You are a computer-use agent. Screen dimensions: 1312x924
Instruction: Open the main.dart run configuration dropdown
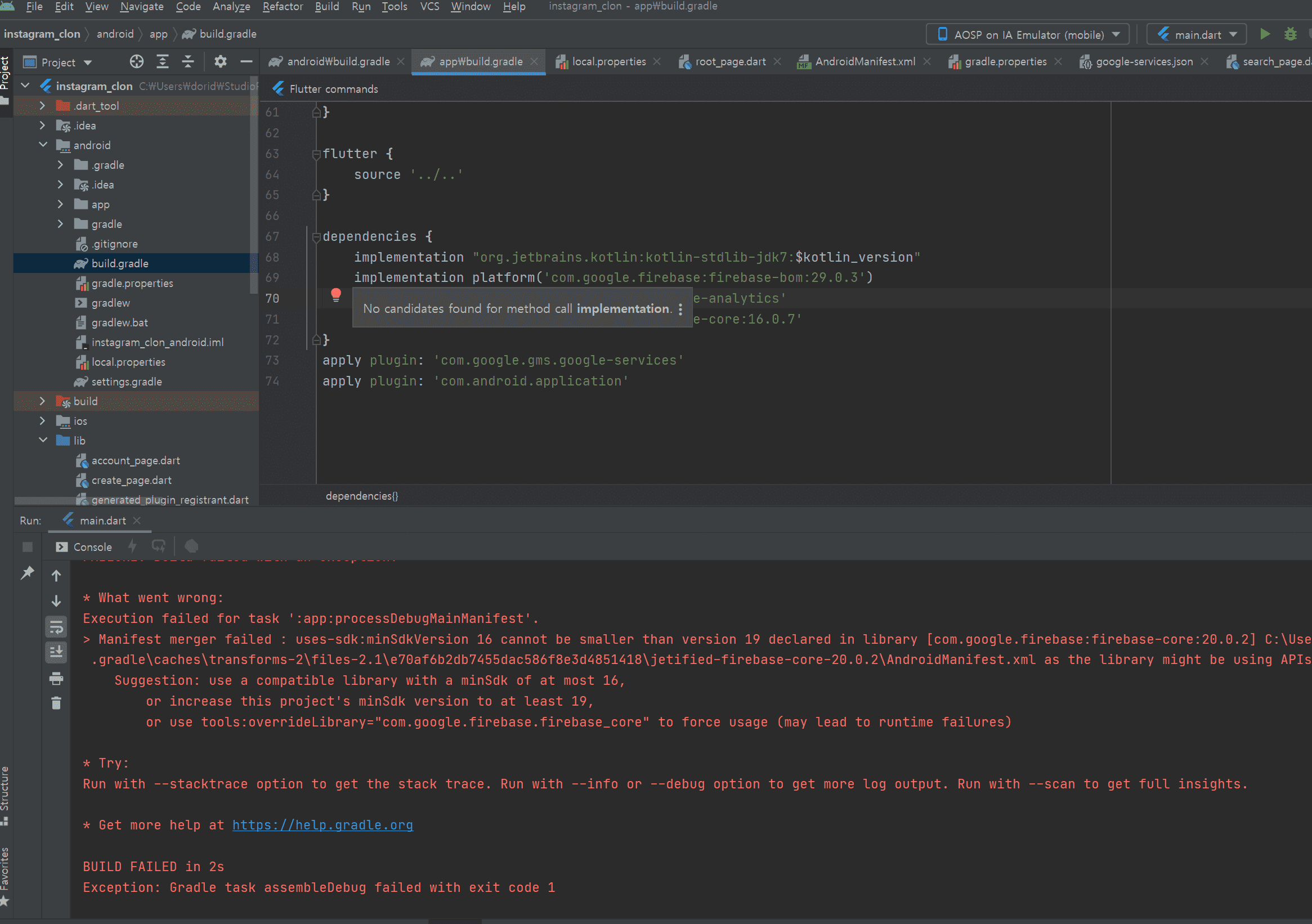(x=1197, y=34)
